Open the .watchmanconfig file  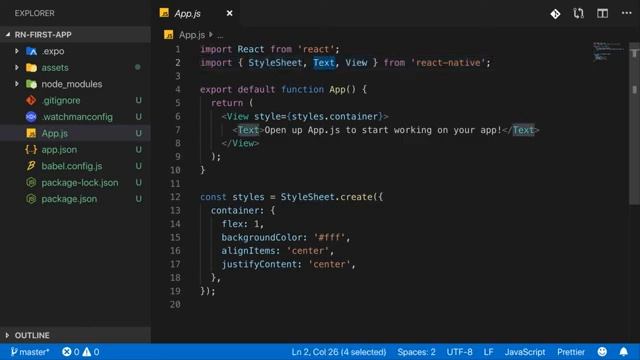coord(77,117)
